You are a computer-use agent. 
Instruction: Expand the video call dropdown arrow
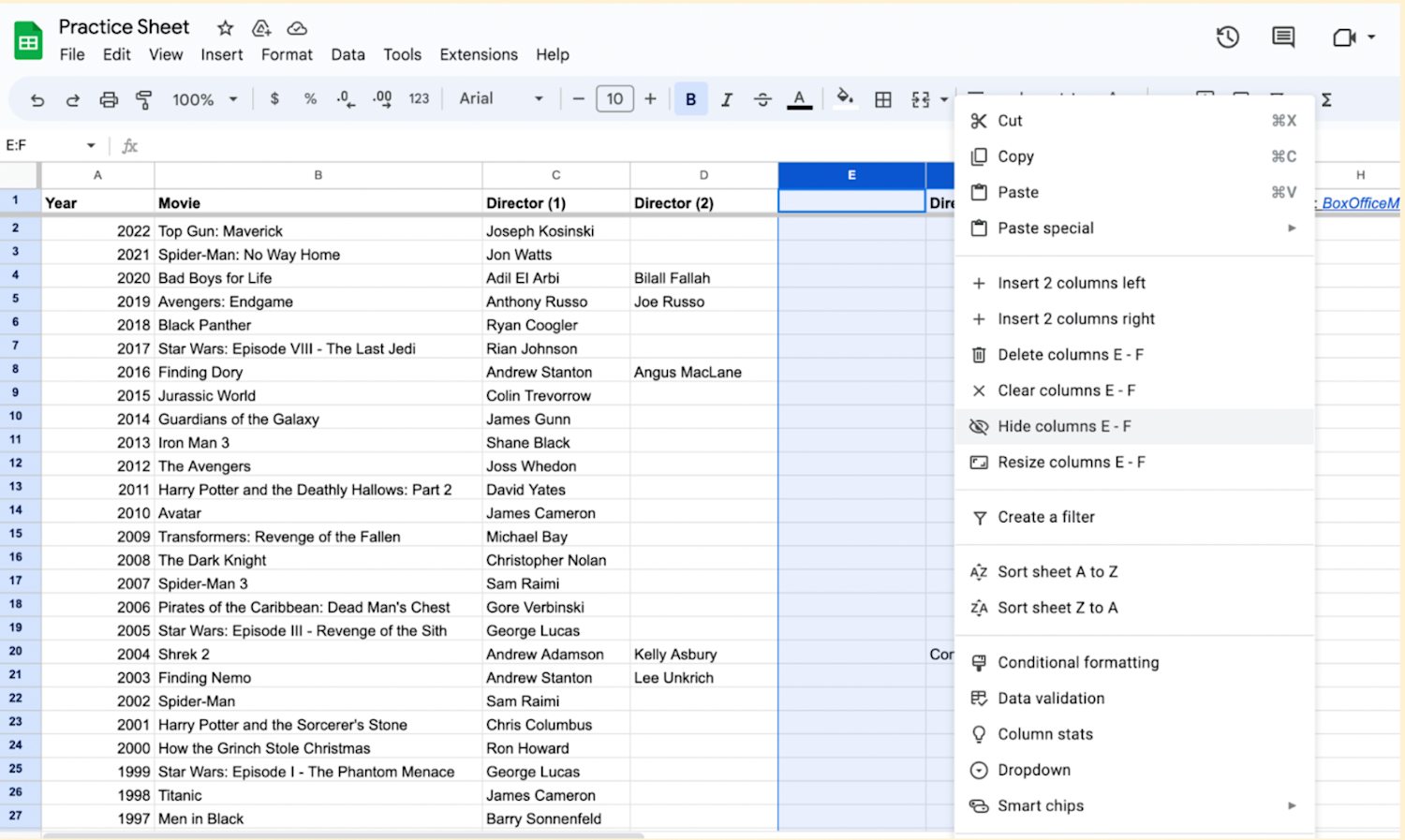click(1371, 37)
